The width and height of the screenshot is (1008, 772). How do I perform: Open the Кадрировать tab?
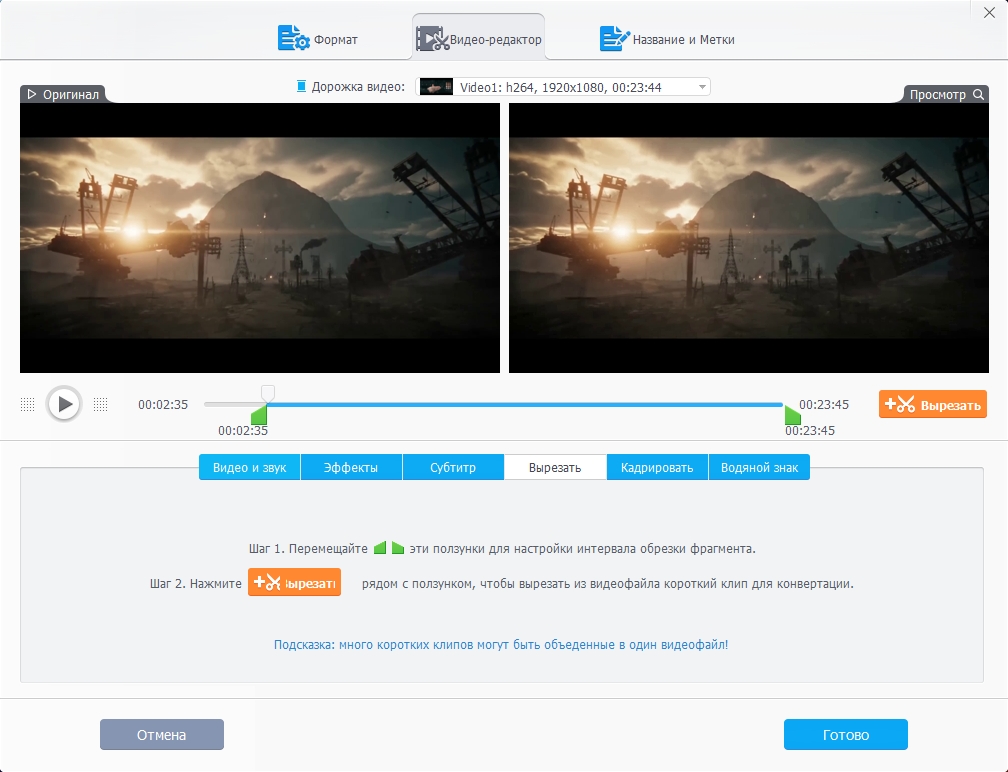tap(657, 467)
